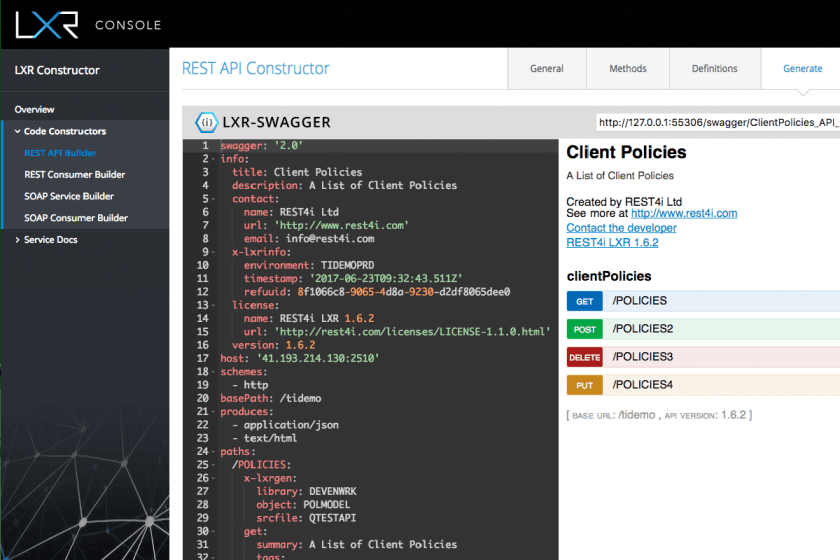
Task: Click the GET method badge
Action: [585, 301]
